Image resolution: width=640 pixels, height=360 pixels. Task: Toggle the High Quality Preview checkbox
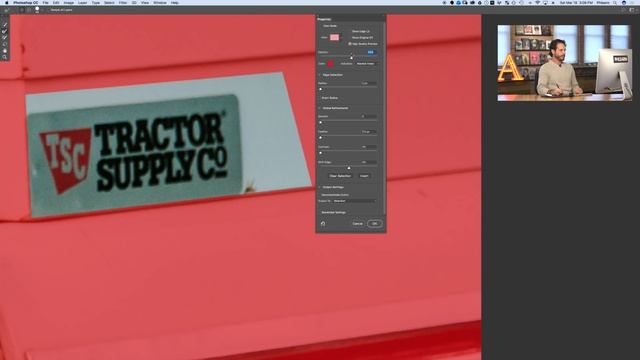pos(350,44)
